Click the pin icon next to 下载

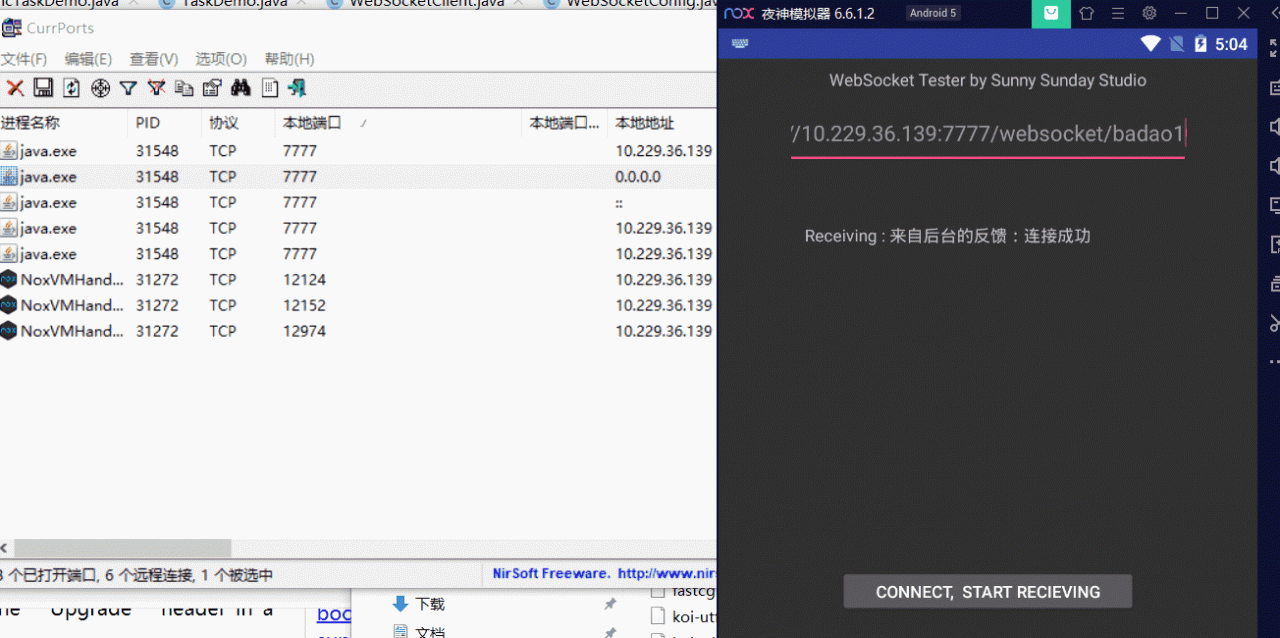pyautogui.click(x=610, y=604)
